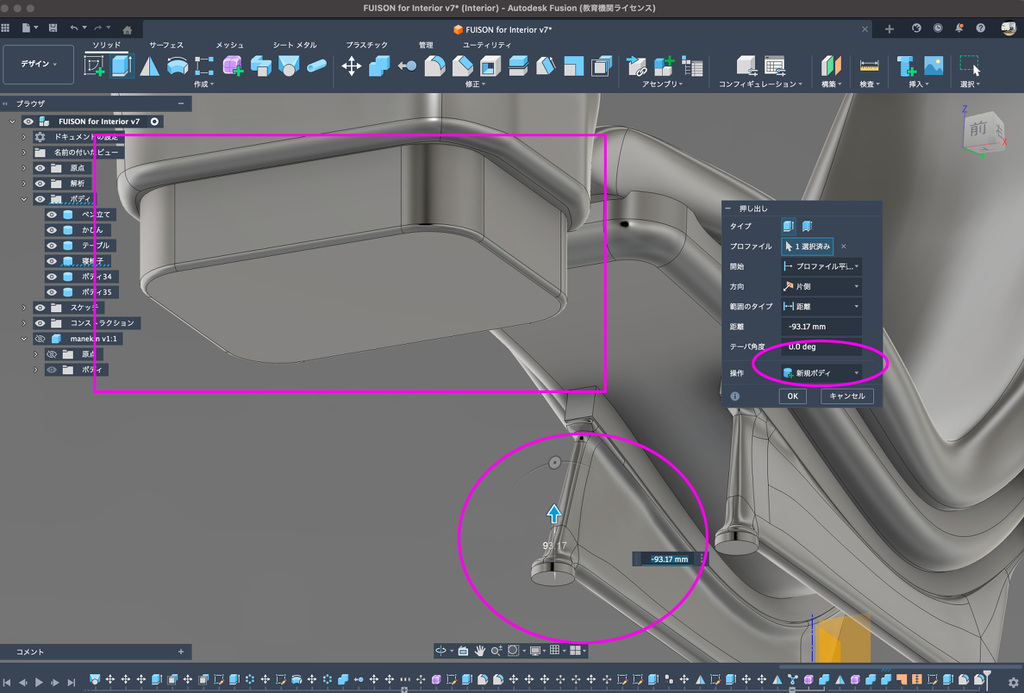Select the thin extrude type icon
This screenshot has width=1024, height=693.
click(807, 226)
